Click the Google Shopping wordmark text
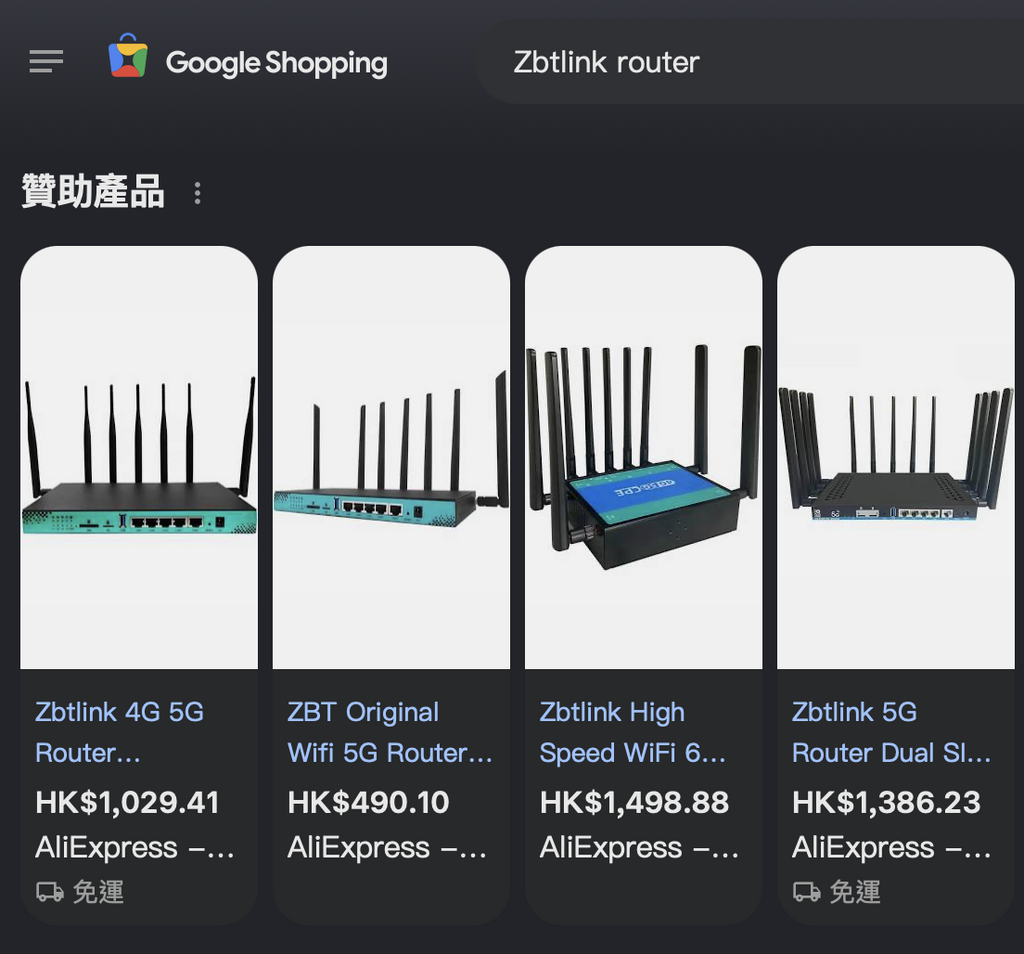 276,63
